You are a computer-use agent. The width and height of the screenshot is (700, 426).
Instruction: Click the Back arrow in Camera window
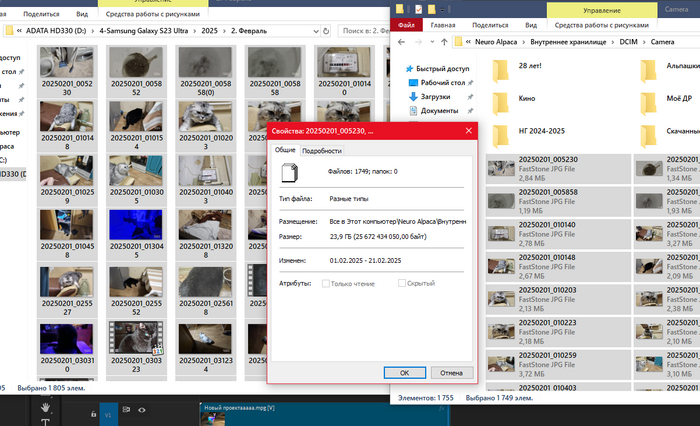click(x=400, y=42)
